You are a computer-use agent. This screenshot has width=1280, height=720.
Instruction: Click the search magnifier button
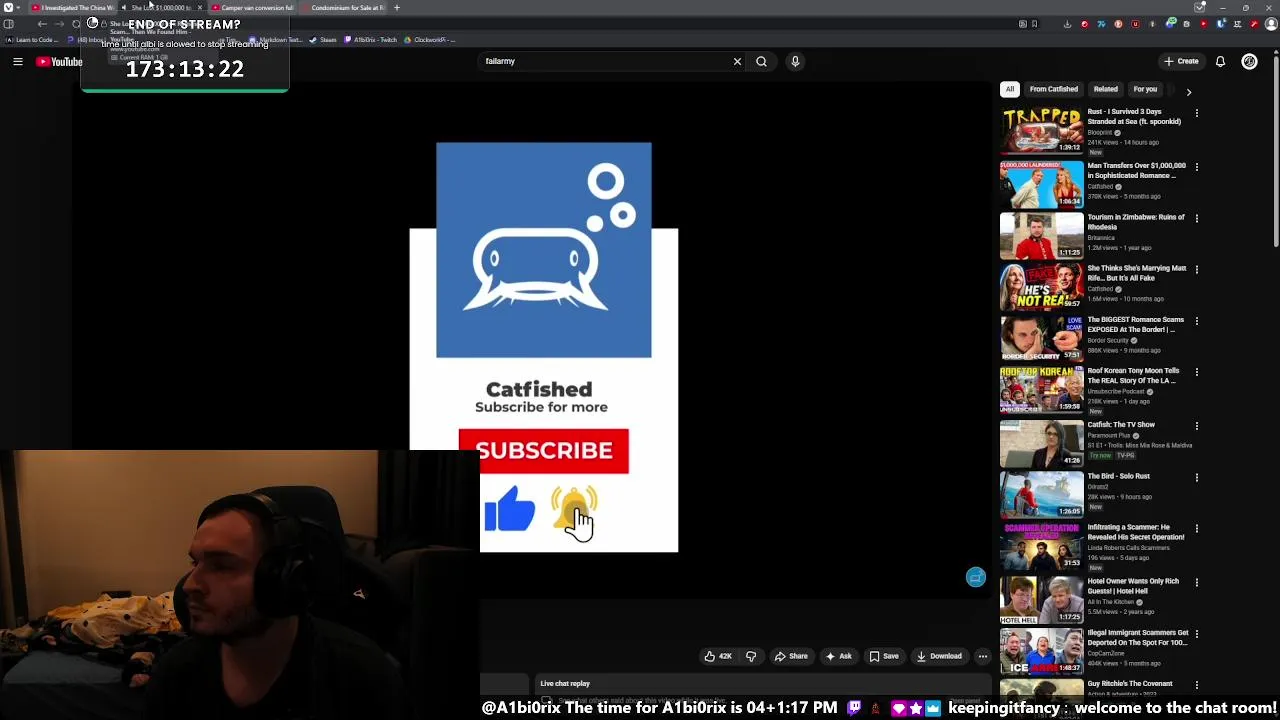(x=761, y=61)
